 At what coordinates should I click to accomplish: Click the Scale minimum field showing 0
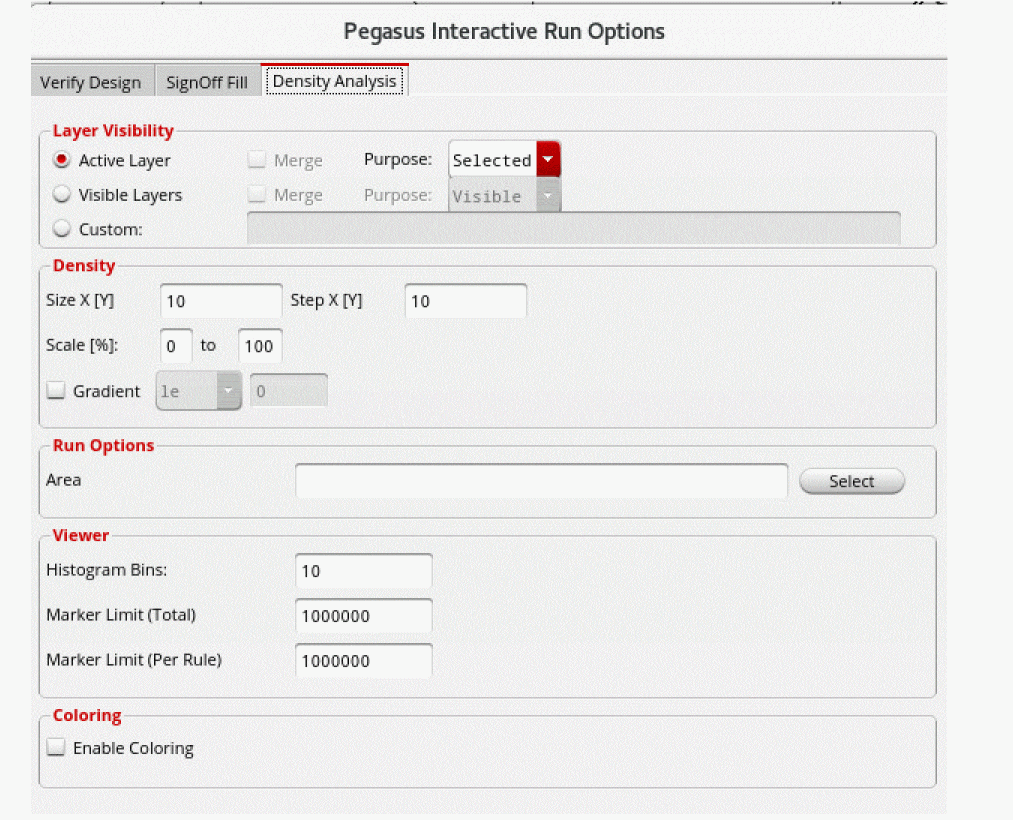pos(176,346)
